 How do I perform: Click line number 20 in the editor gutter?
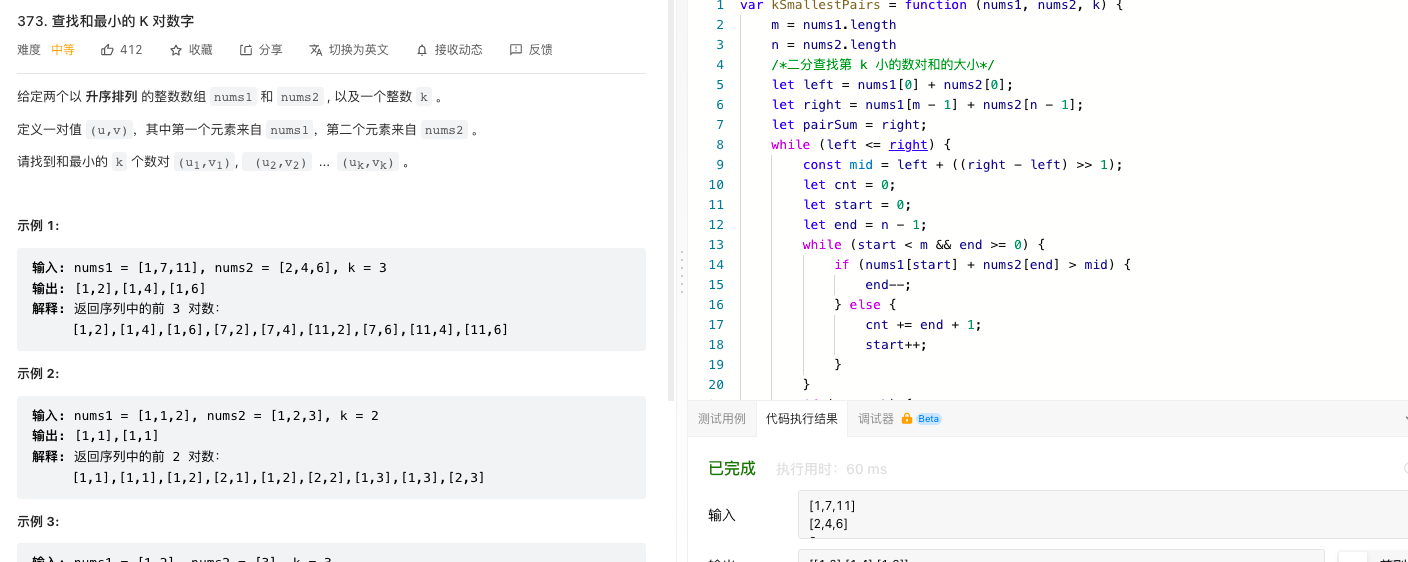coord(715,385)
